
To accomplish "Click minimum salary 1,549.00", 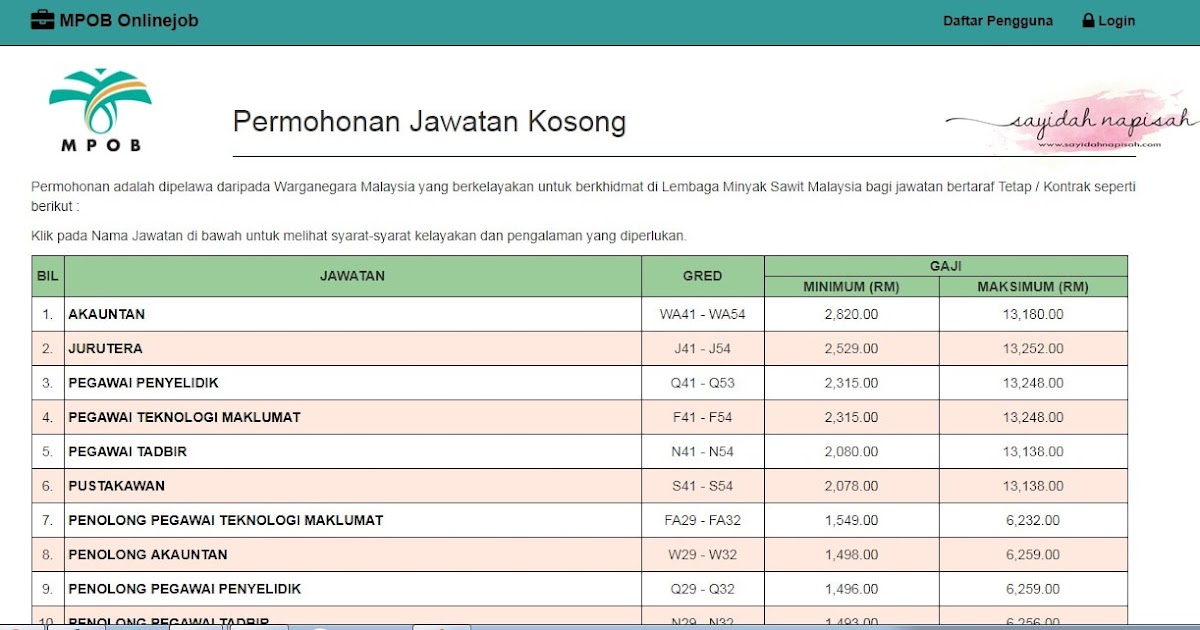I will coord(852,520).
